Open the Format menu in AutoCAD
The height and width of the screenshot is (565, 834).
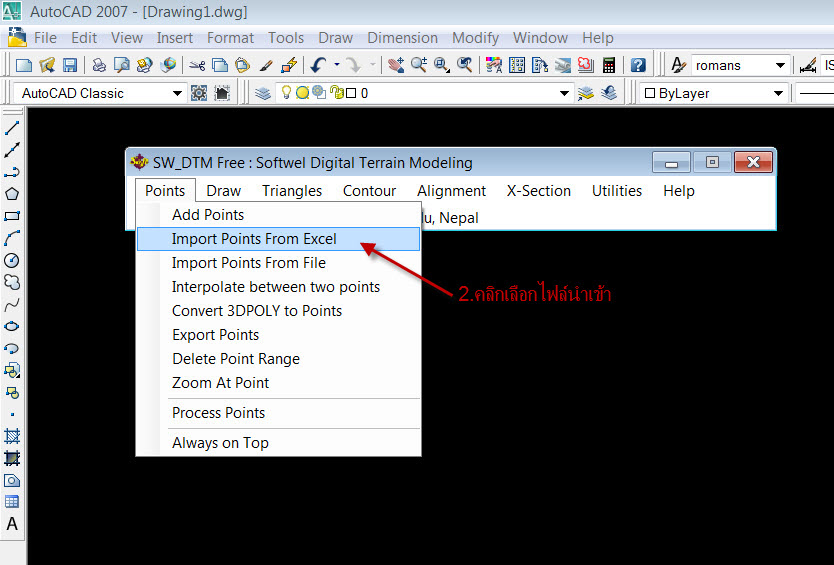click(x=230, y=38)
